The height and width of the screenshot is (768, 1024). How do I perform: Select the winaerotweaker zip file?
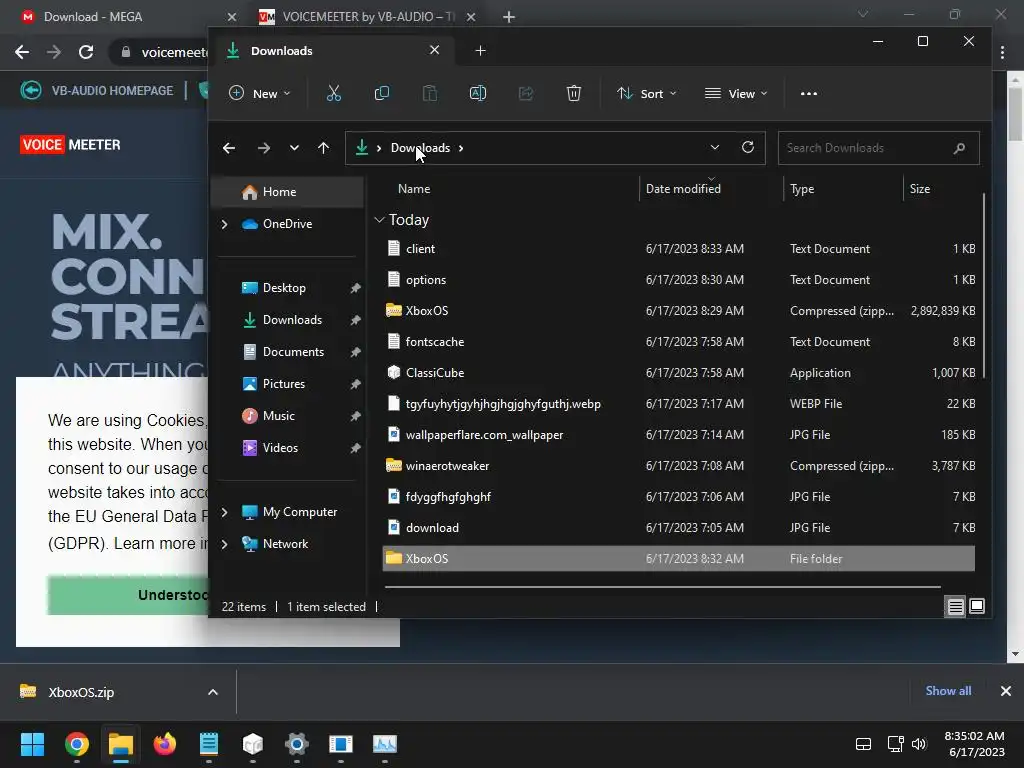[x=679, y=466]
